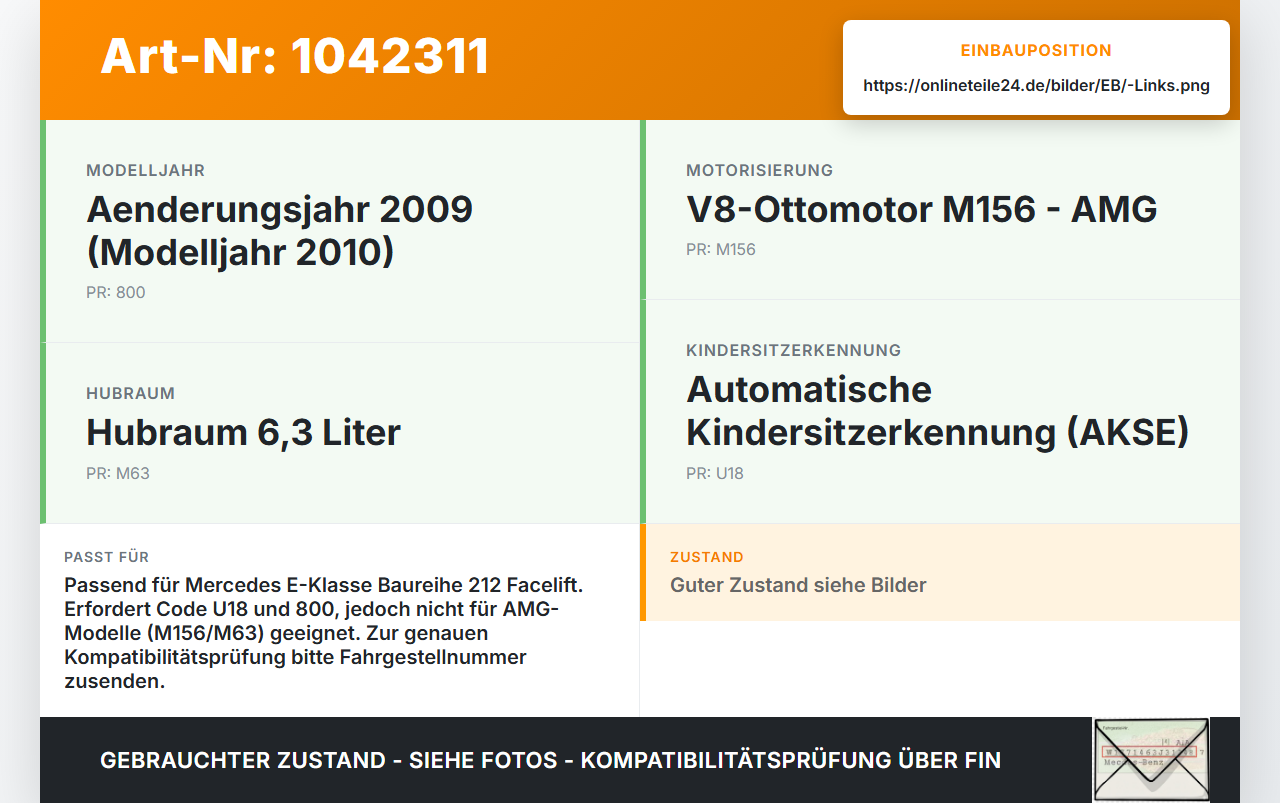
Task: Click the MOTORISIERUNG label
Action: (x=759, y=171)
